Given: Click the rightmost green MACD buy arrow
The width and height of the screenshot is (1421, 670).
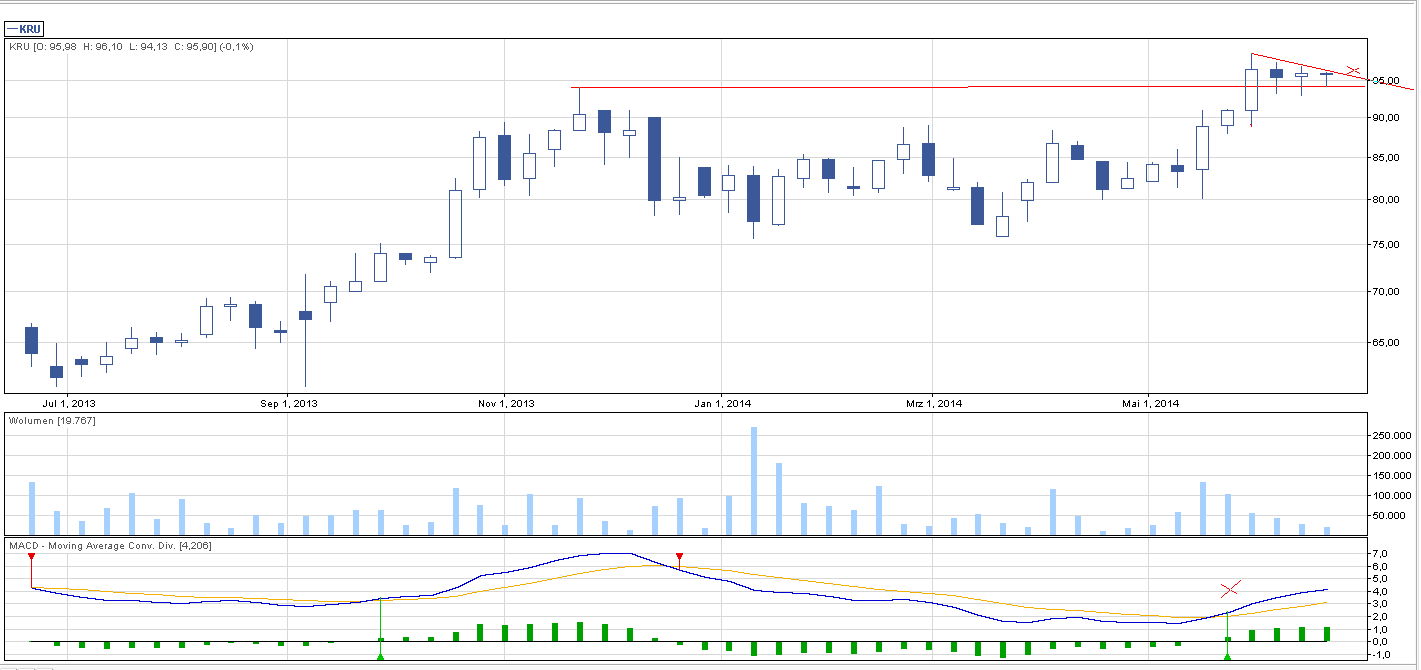Looking at the screenshot, I should (1227, 656).
